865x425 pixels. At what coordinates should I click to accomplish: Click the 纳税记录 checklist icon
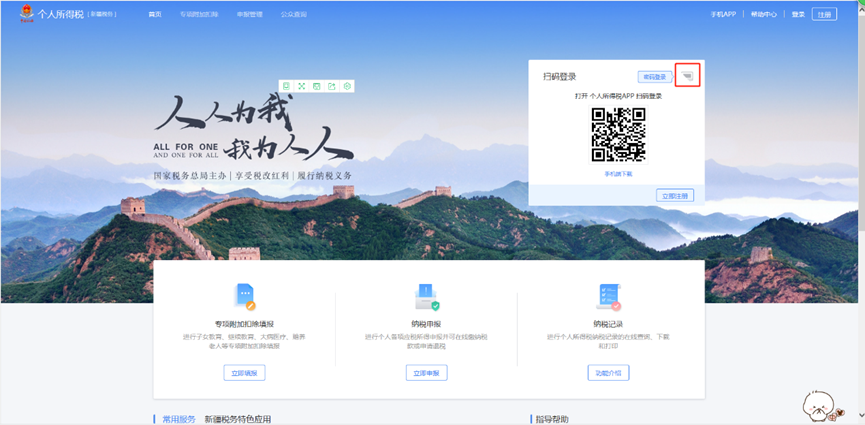coord(608,297)
